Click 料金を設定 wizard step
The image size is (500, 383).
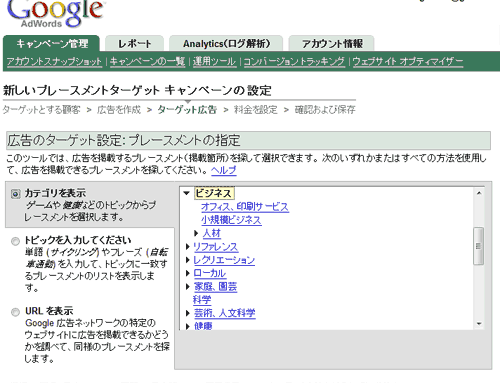click(x=256, y=110)
